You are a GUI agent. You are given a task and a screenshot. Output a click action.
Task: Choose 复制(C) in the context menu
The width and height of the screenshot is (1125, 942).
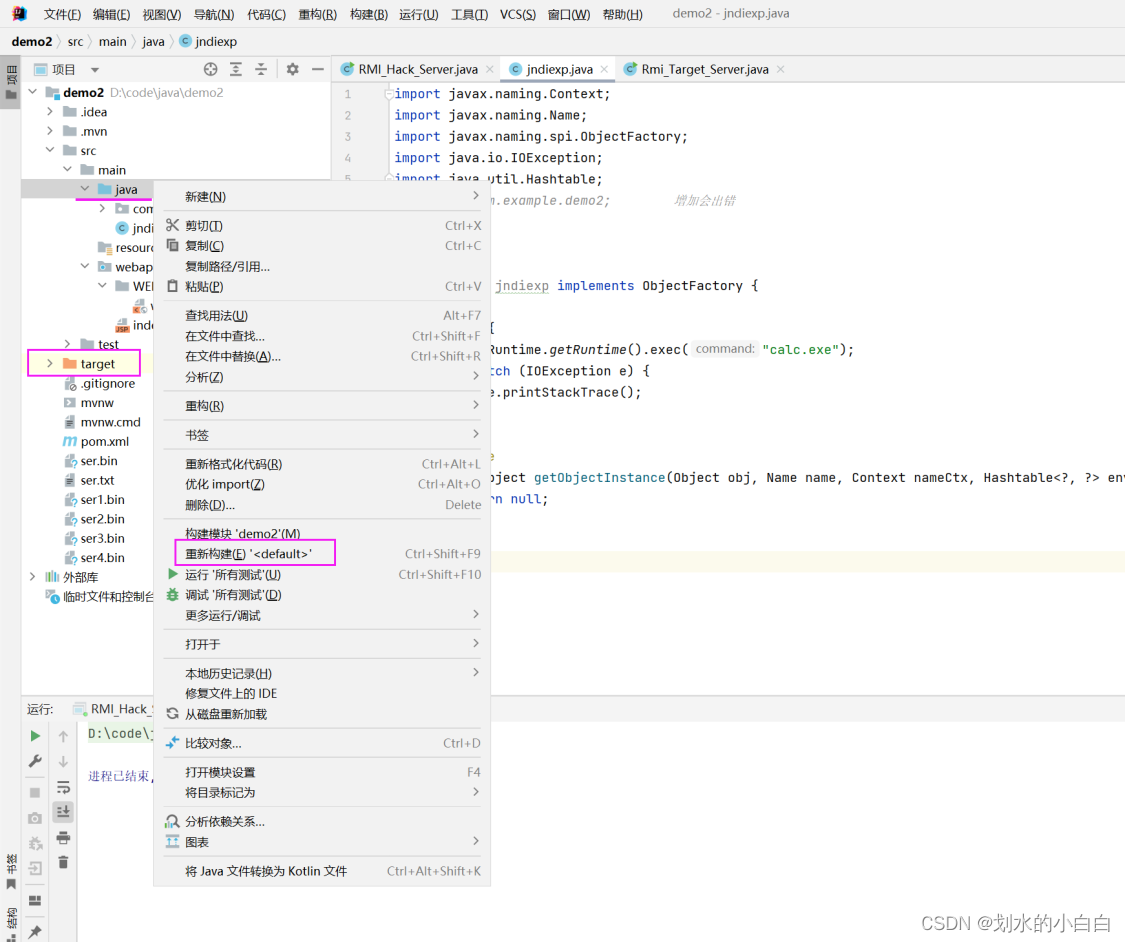pyautogui.click(x=321, y=245)
